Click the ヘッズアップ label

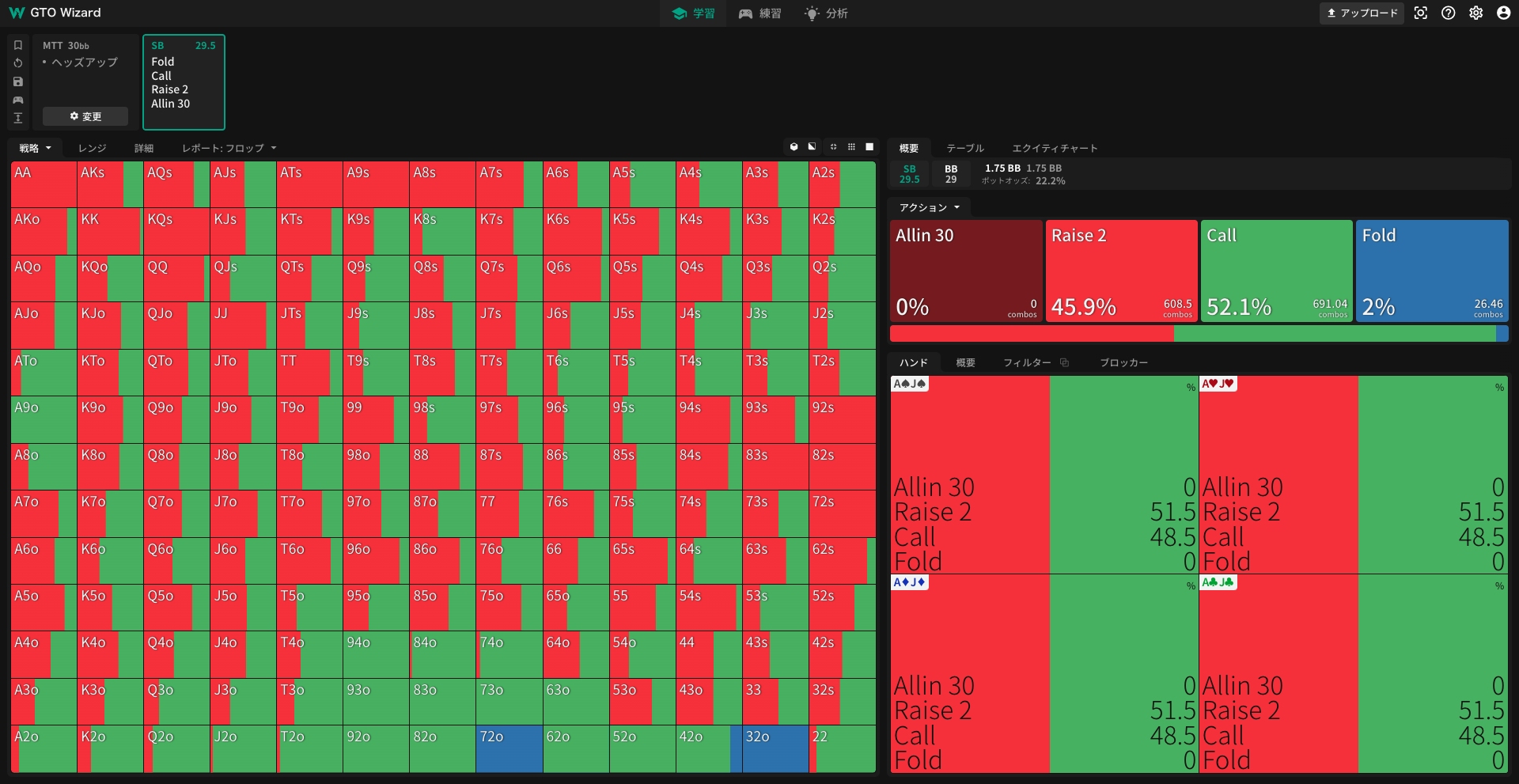85,62
